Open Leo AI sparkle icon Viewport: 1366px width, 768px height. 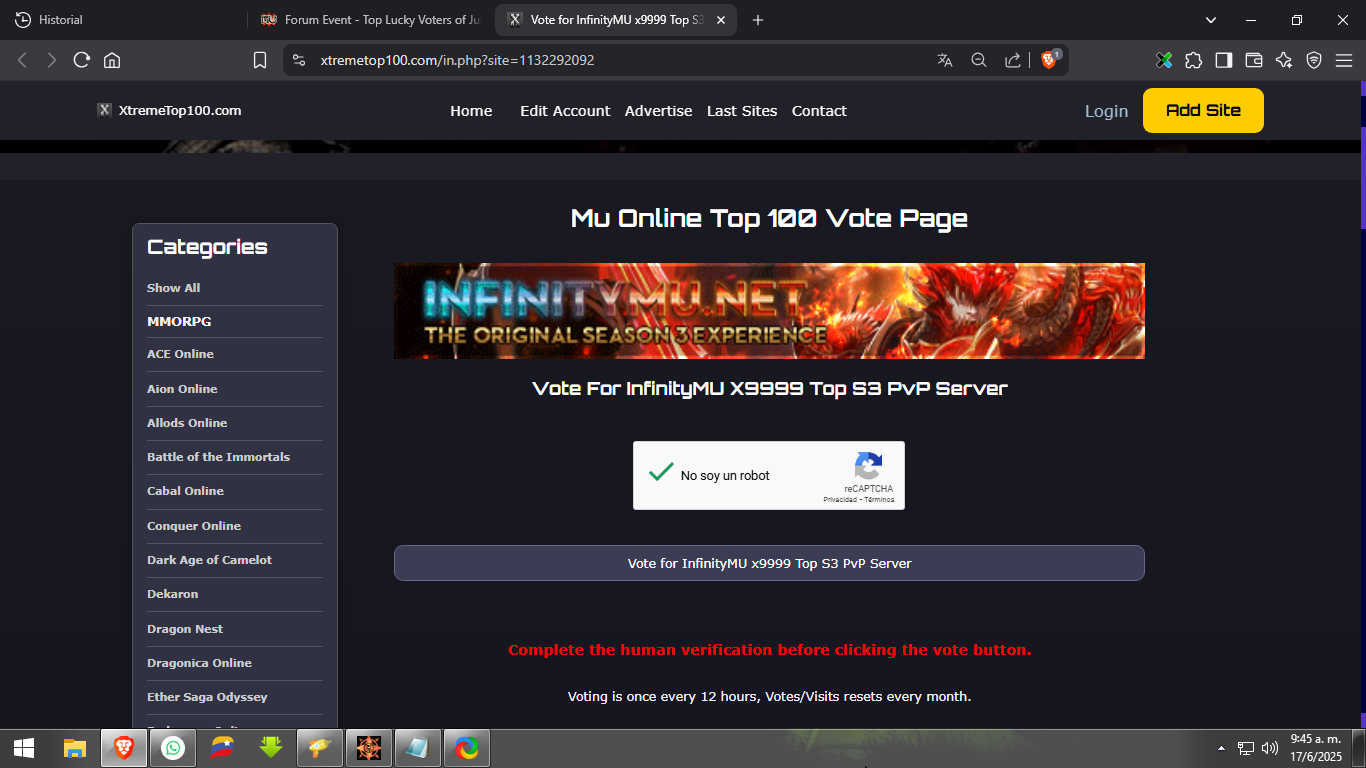click(1284, 60)
